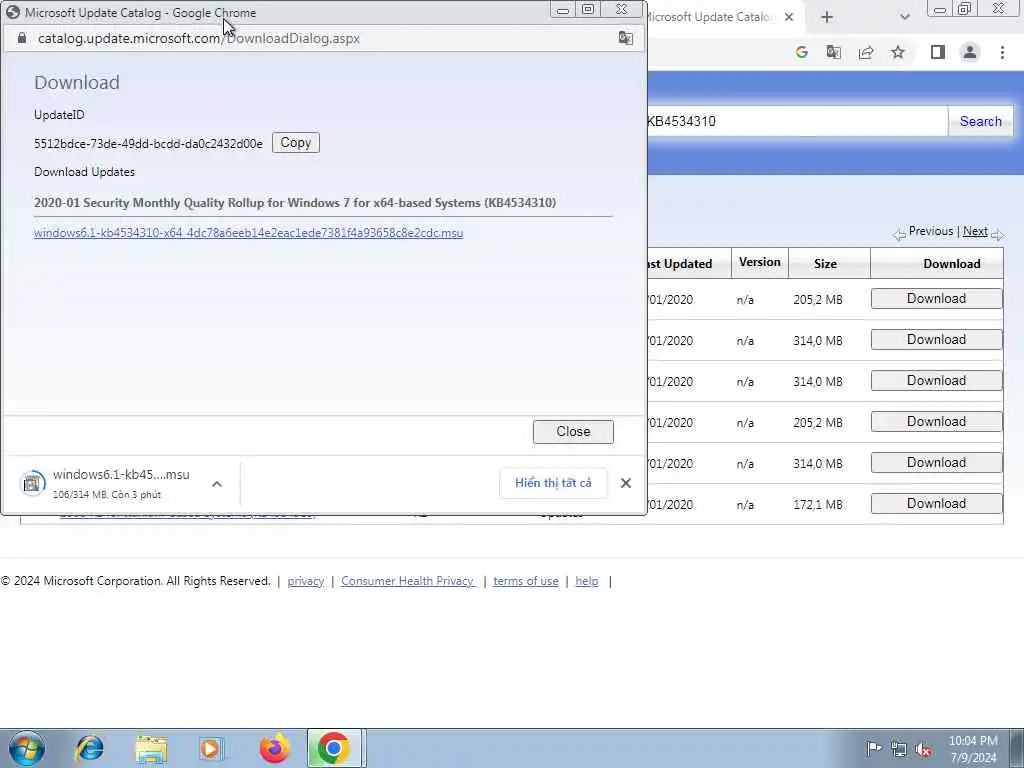
Task: Download the 172,1 MB update
Action: pos(936,504)
